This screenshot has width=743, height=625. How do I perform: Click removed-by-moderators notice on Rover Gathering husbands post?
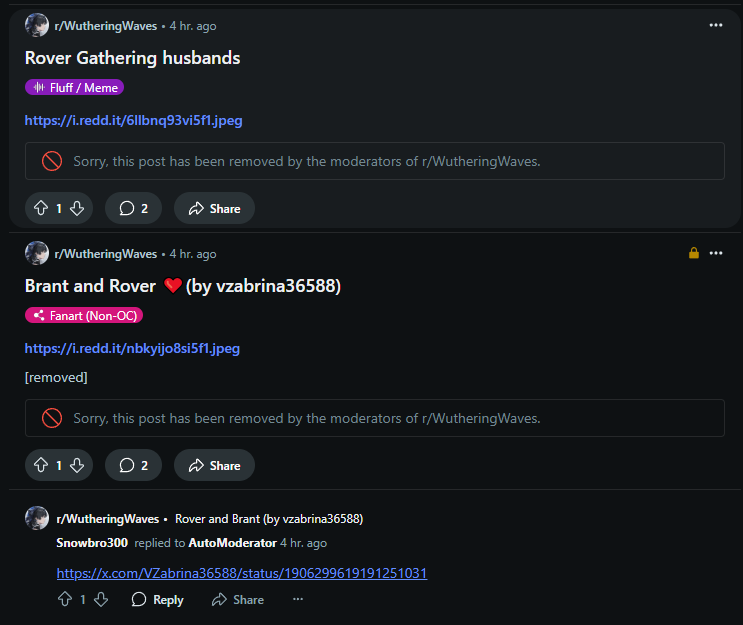click(375, 161)
